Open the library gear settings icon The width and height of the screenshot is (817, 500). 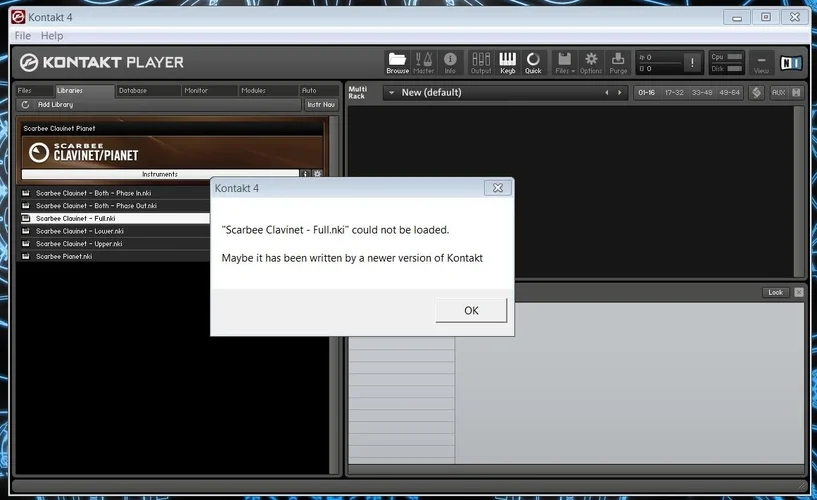tap(317, 174)
